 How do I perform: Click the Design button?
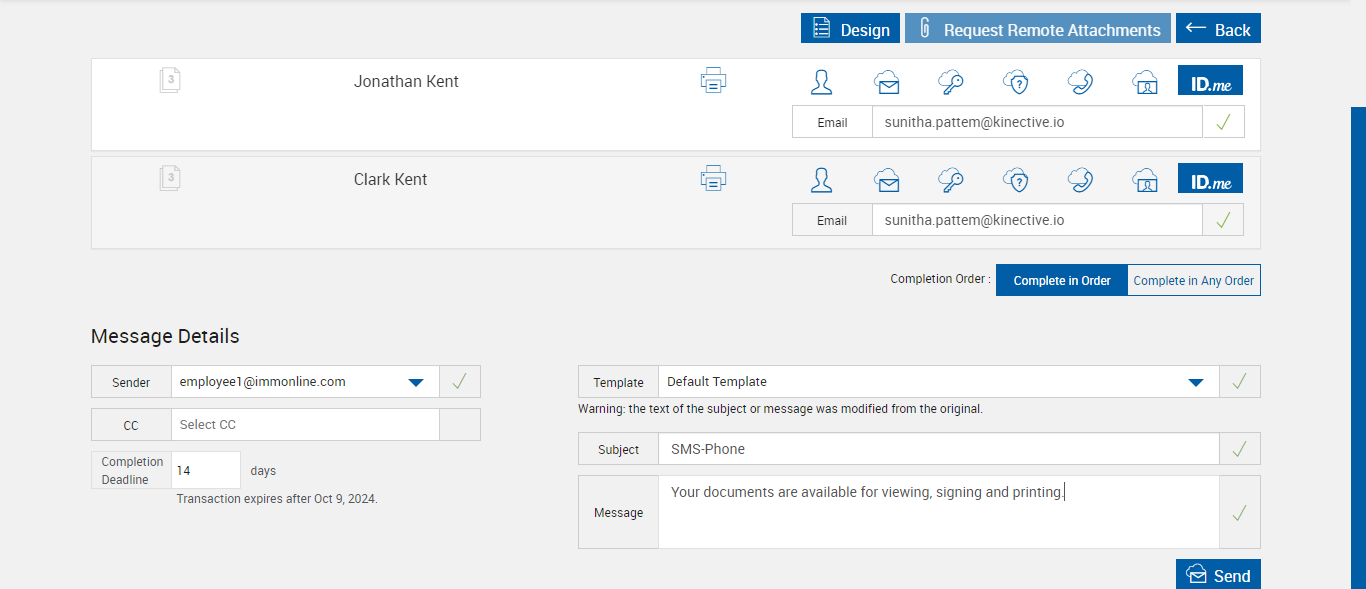pos(851,29)
